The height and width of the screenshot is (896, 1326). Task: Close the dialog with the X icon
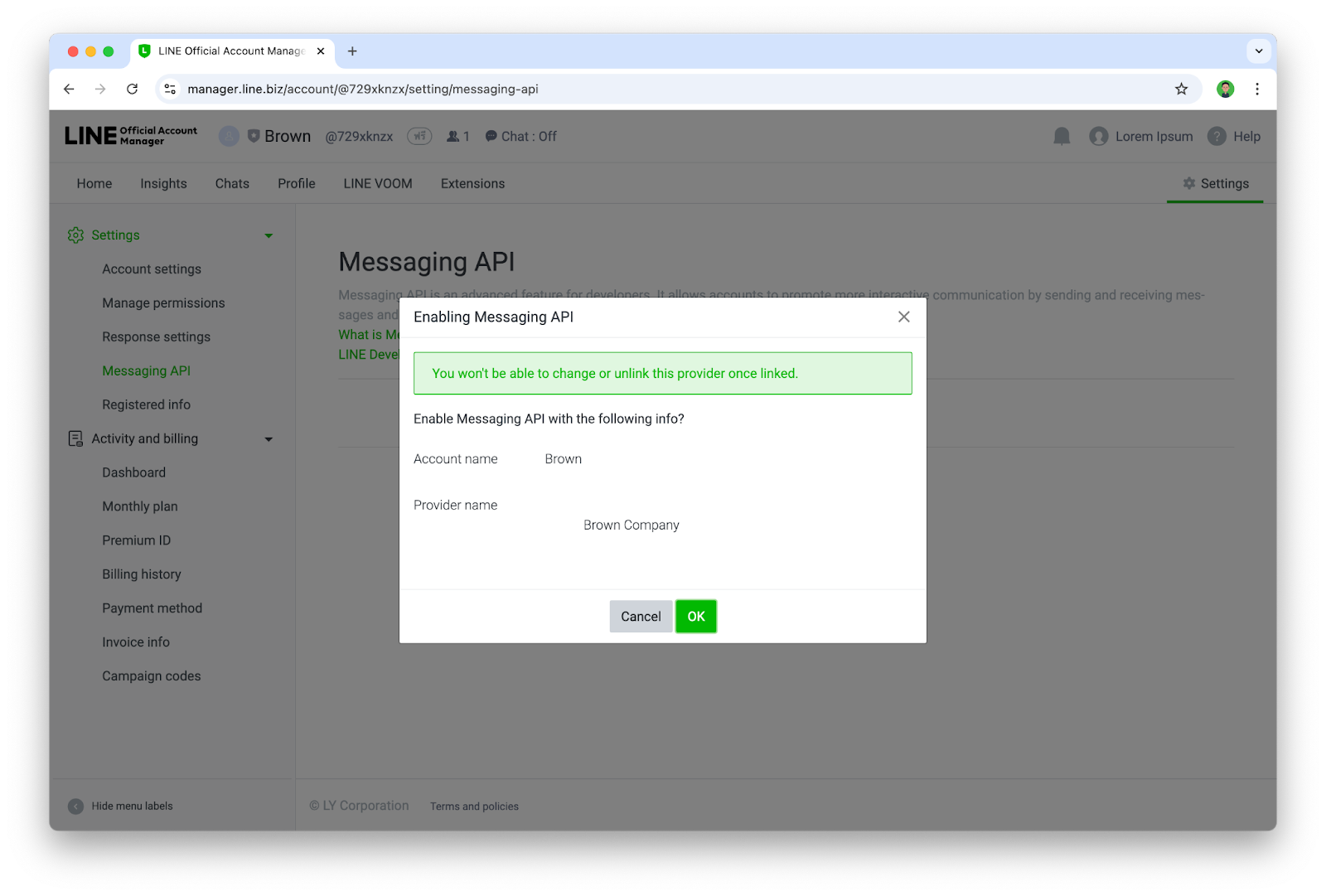(x=904, y=317)
